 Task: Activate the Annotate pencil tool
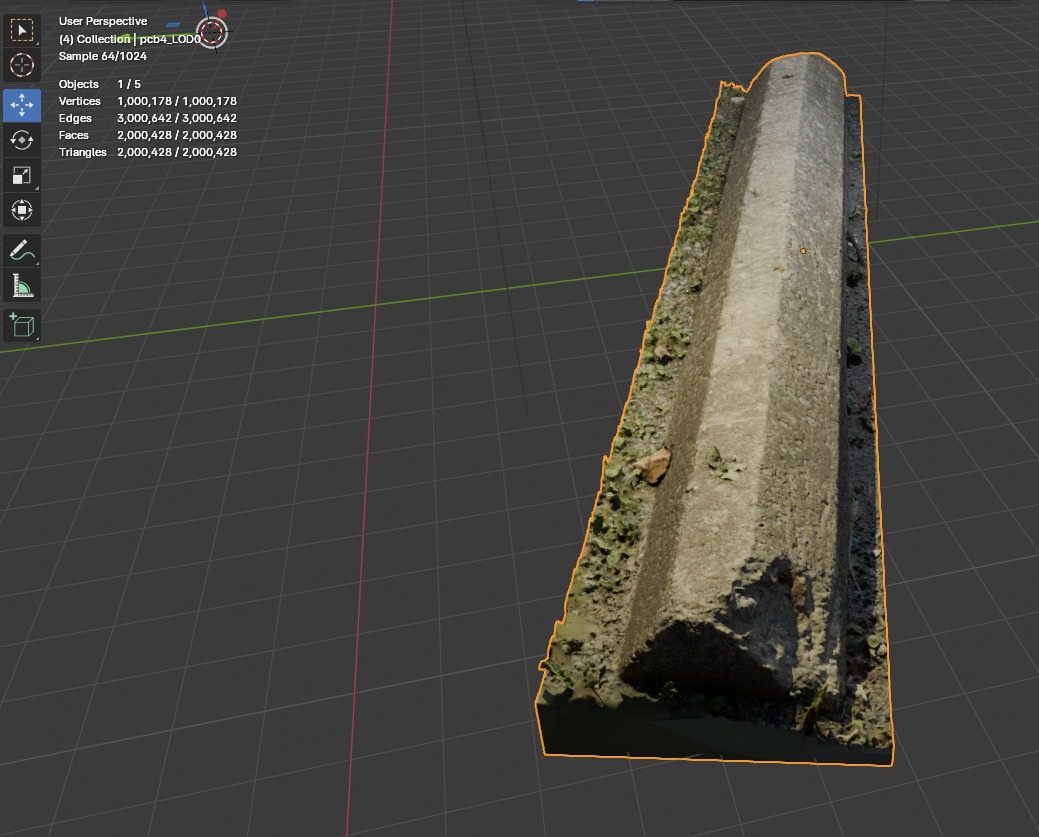(x=22, y=251)
